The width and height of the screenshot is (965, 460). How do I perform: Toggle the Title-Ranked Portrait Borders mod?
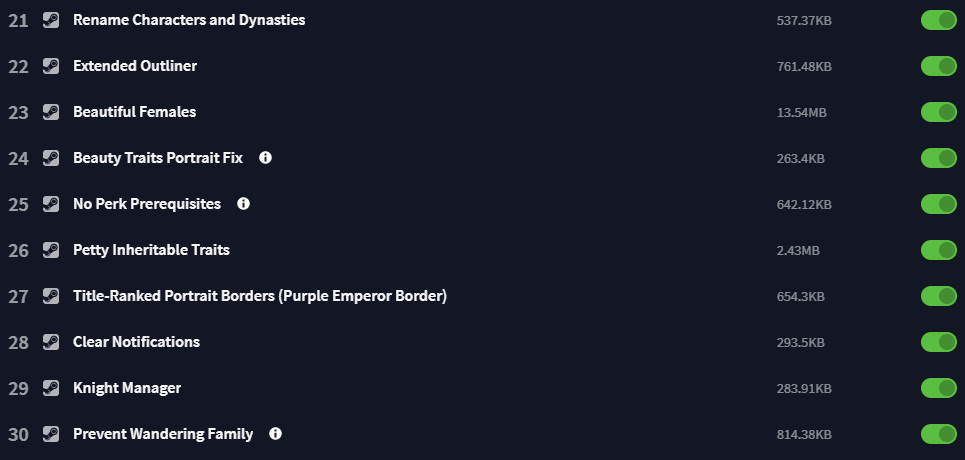[x=939, y=296]
